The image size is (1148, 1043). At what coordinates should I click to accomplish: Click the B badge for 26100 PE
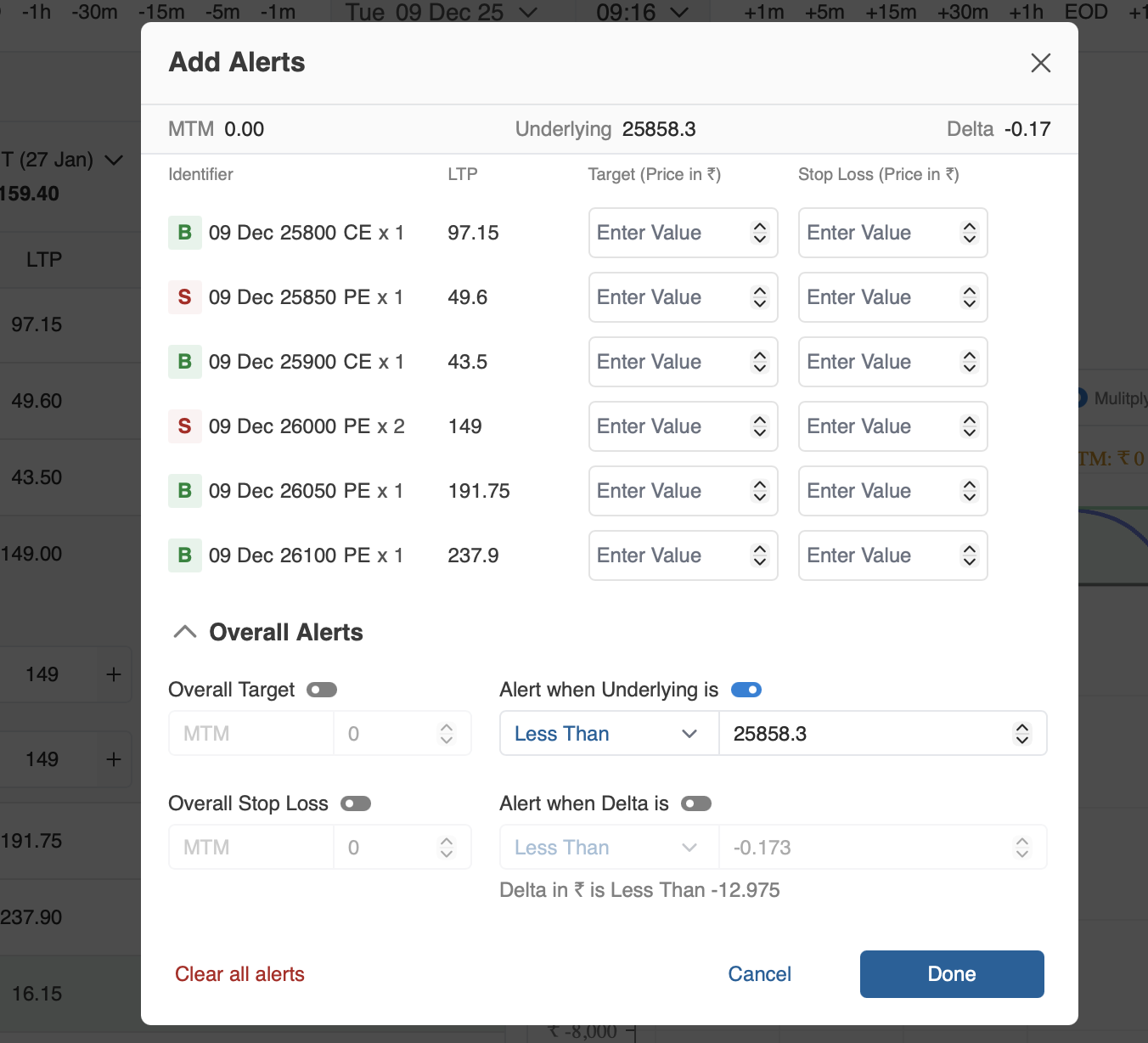click(x=184, y=555)
